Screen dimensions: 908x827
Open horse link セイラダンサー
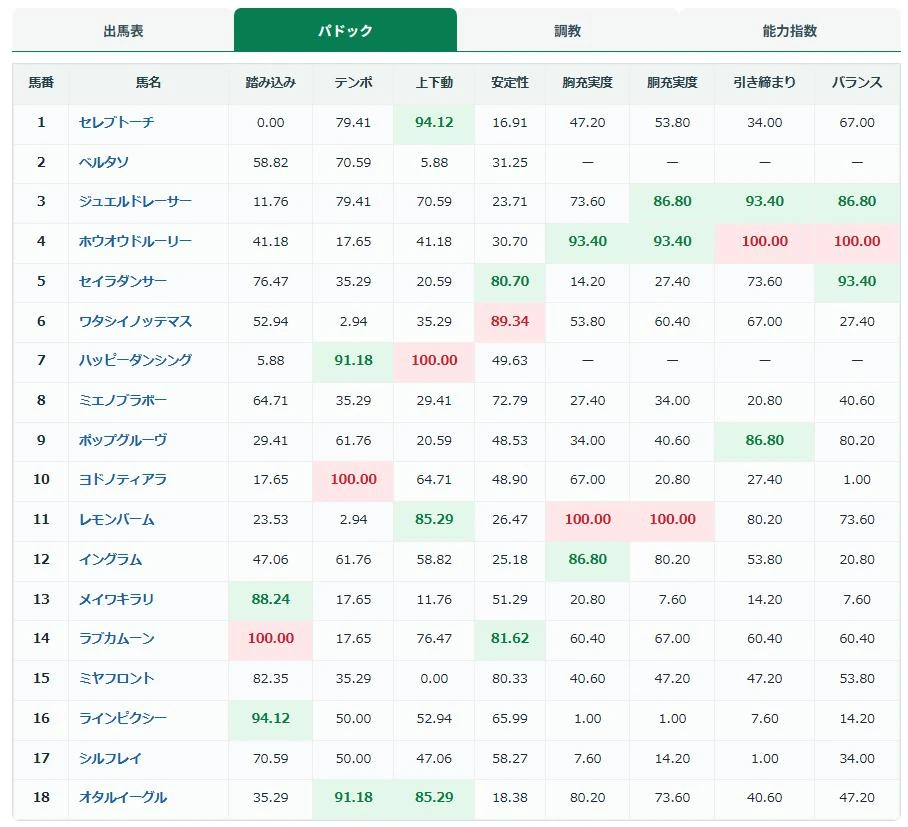(123, 281)
